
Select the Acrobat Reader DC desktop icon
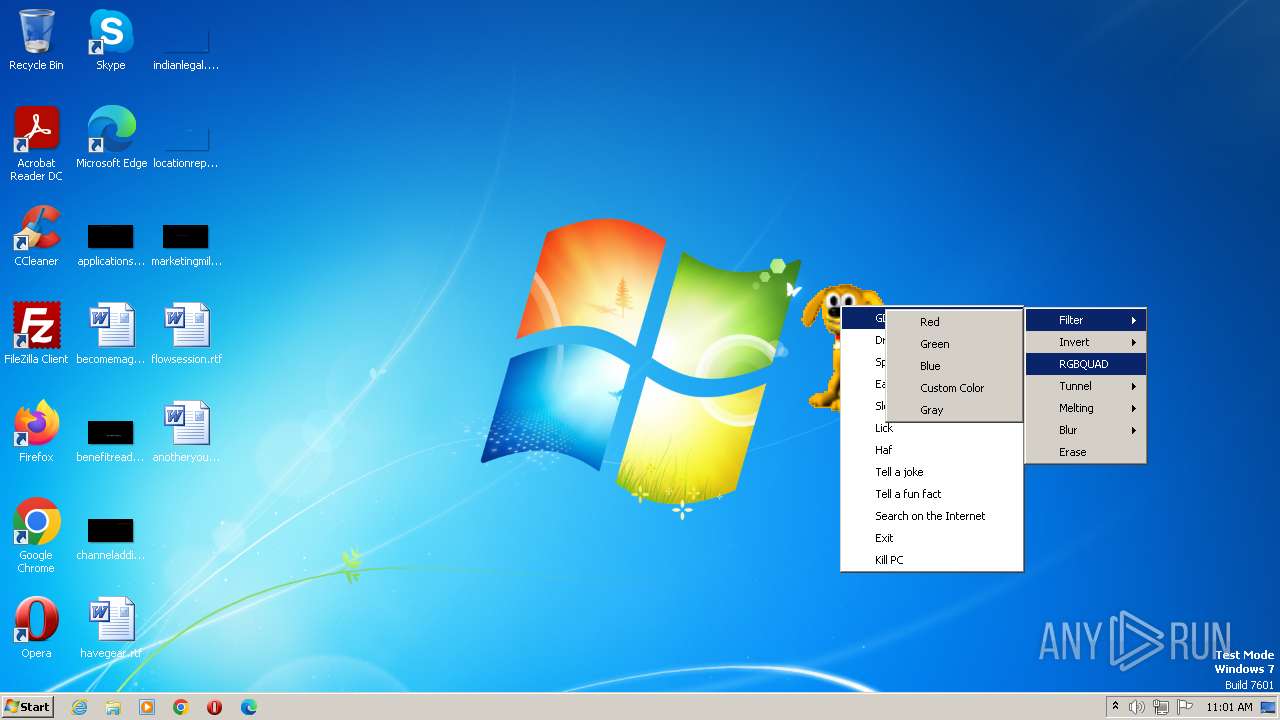36,144
